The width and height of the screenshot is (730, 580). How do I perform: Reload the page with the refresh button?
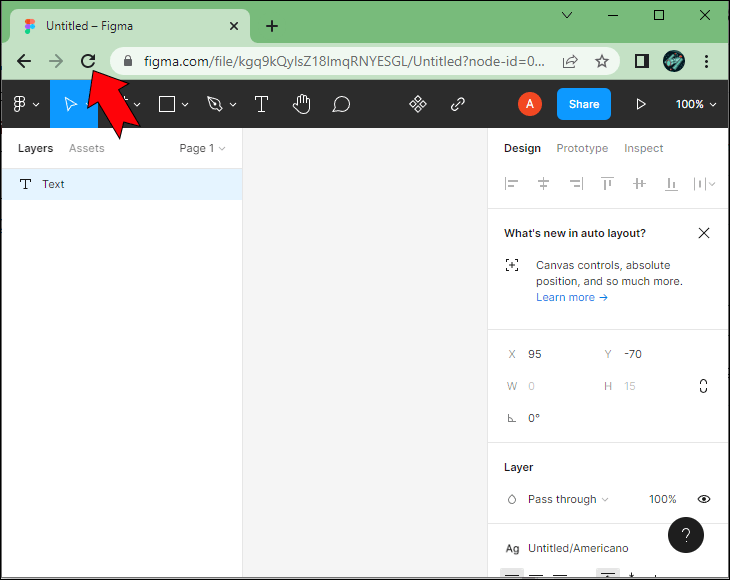click(x=88, y=61)
